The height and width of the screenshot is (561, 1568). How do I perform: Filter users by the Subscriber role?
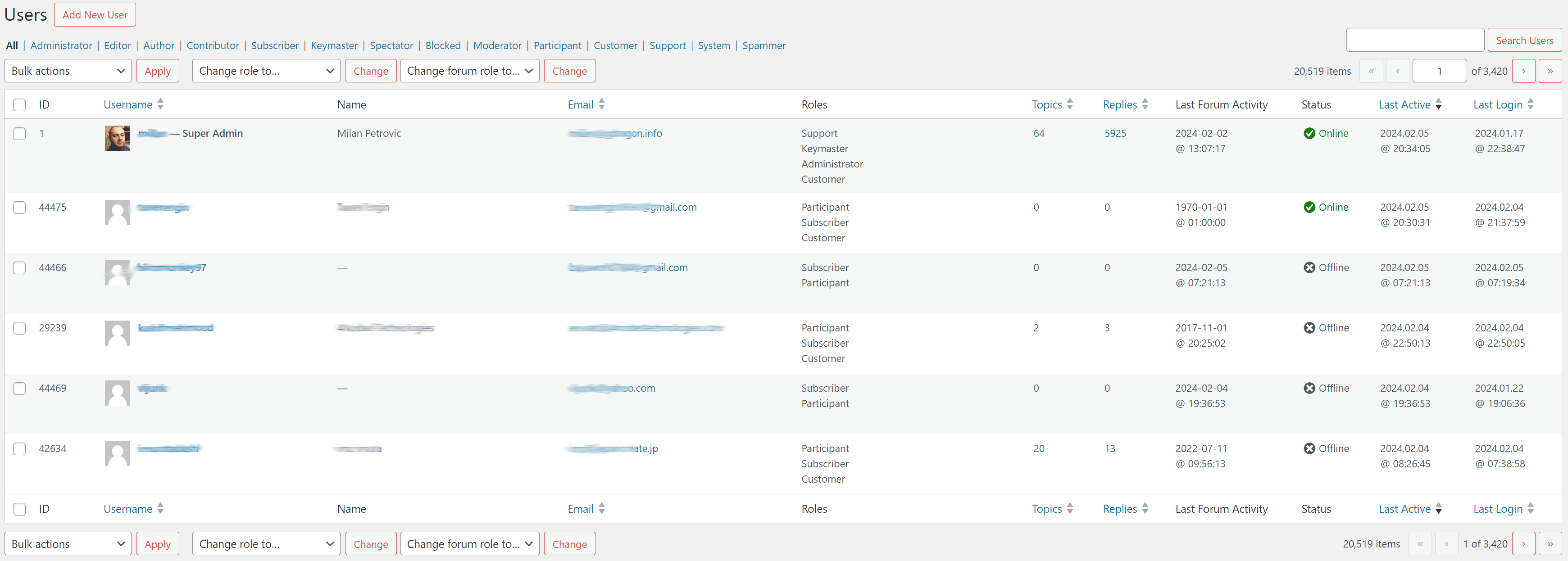pyautogui.click(x=275, y=45)
